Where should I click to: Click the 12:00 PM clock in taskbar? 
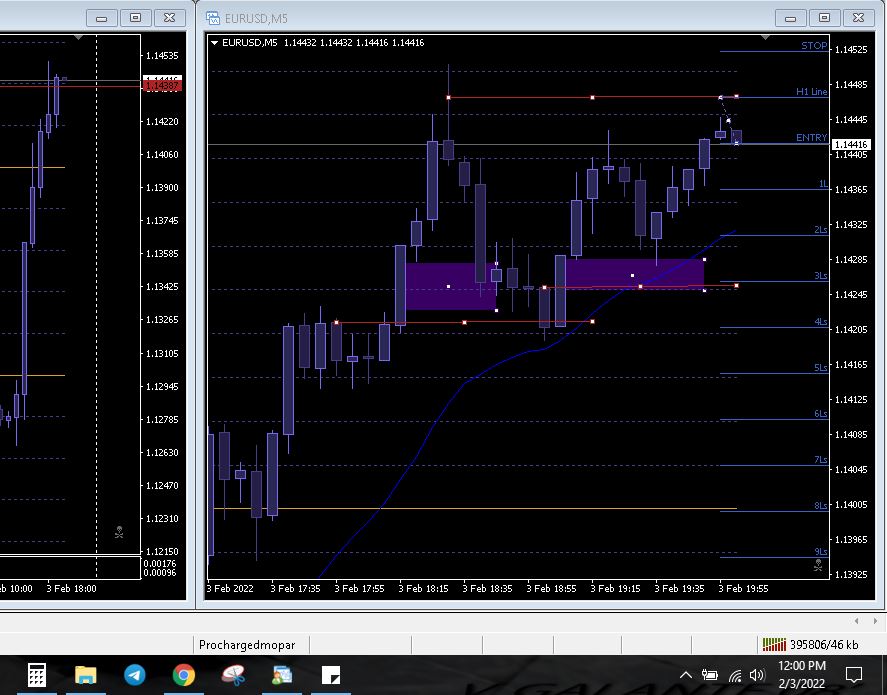pyautogui.click(x=802, y=666)
